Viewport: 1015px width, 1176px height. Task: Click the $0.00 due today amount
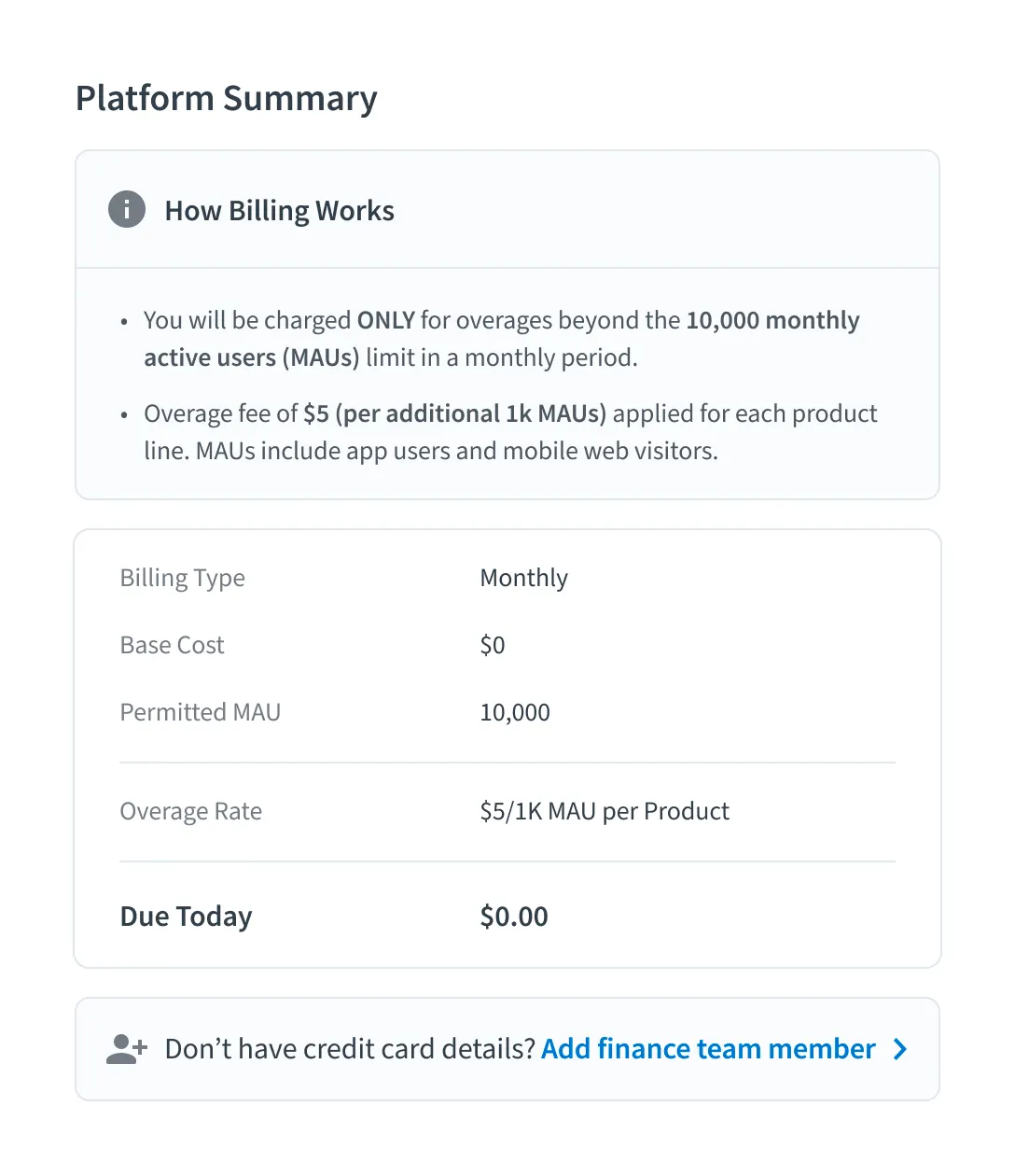tap(514, 916)
